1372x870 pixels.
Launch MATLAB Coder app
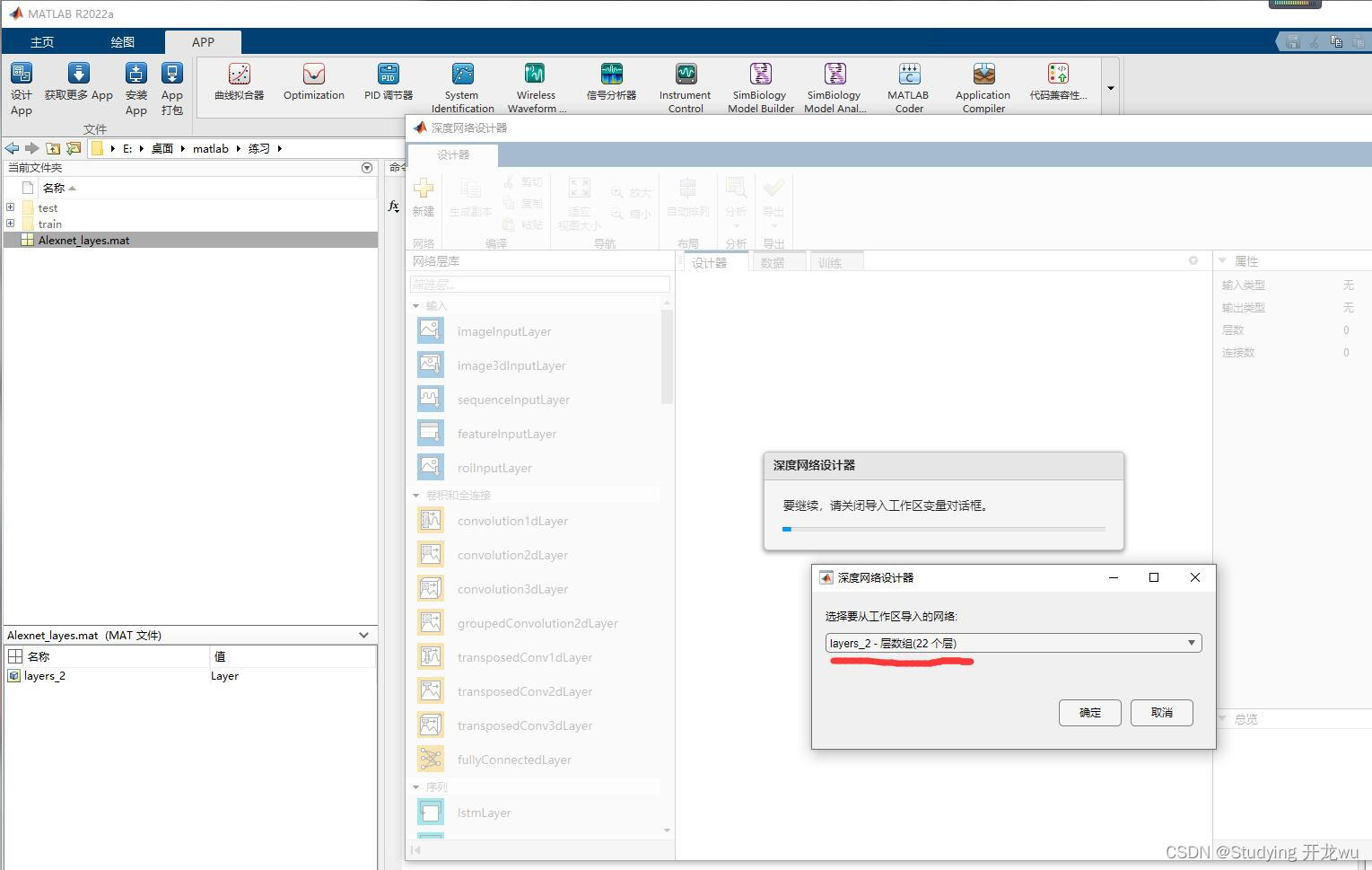[x=909, y=88]
